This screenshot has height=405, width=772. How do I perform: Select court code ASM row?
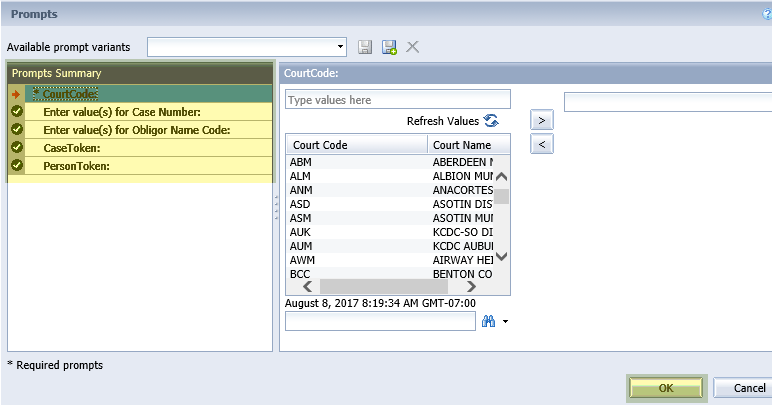coord(390,218)
